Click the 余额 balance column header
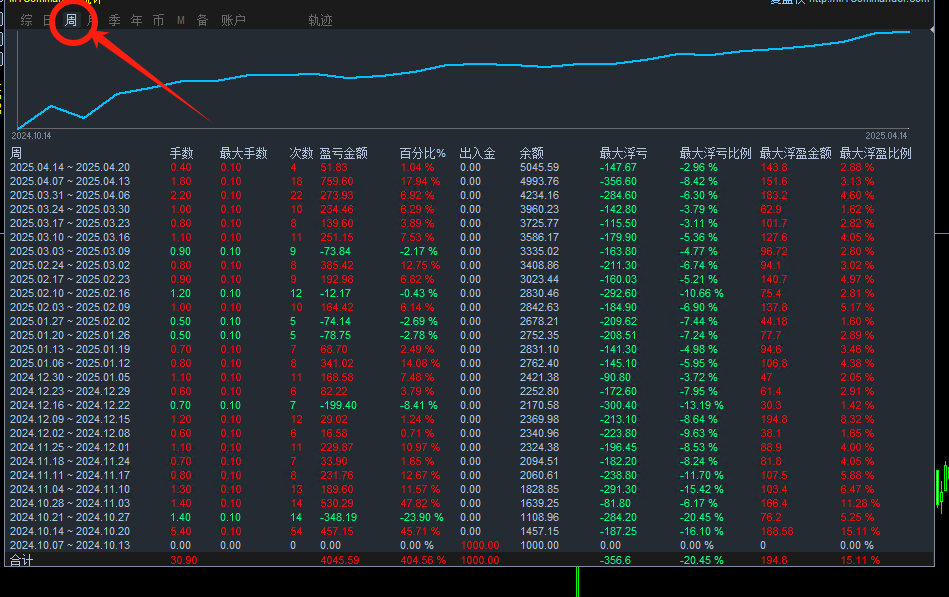The width and height of the screenshot is (949, 597). pos(531,153)
